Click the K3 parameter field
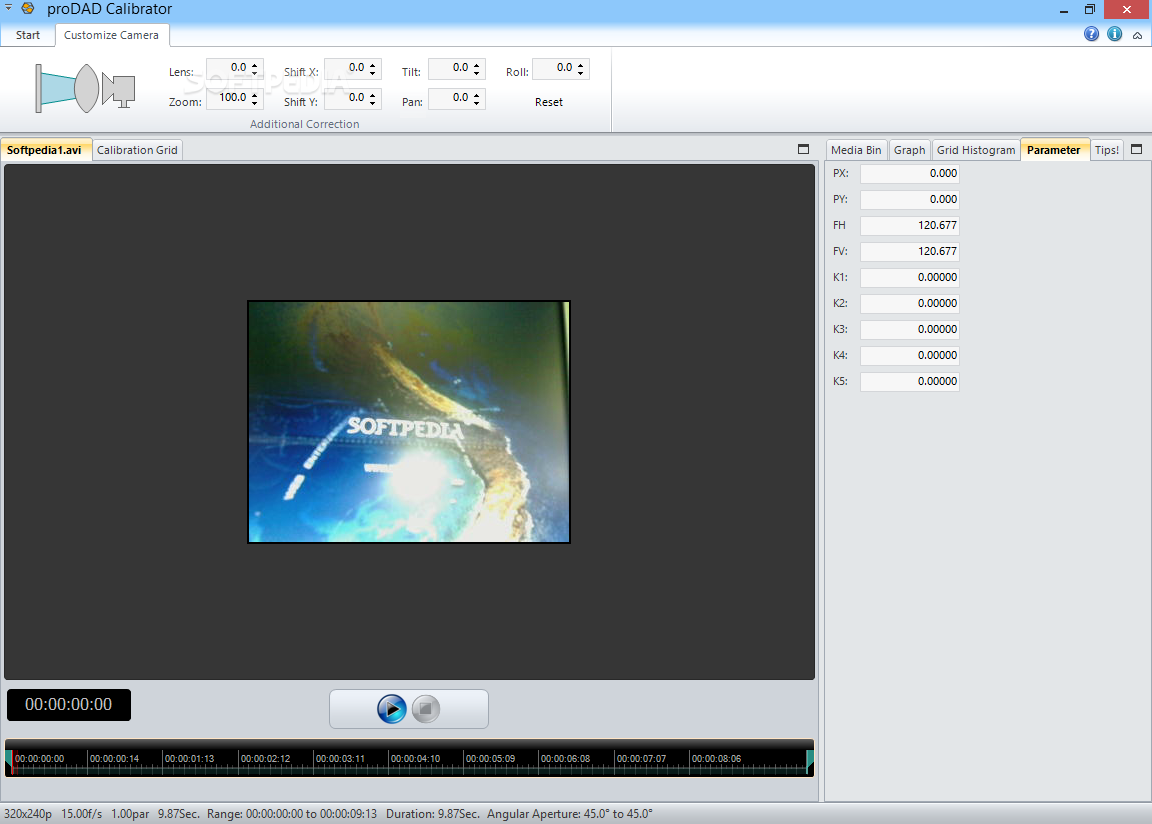1152x824 pixels. point(910,329)
